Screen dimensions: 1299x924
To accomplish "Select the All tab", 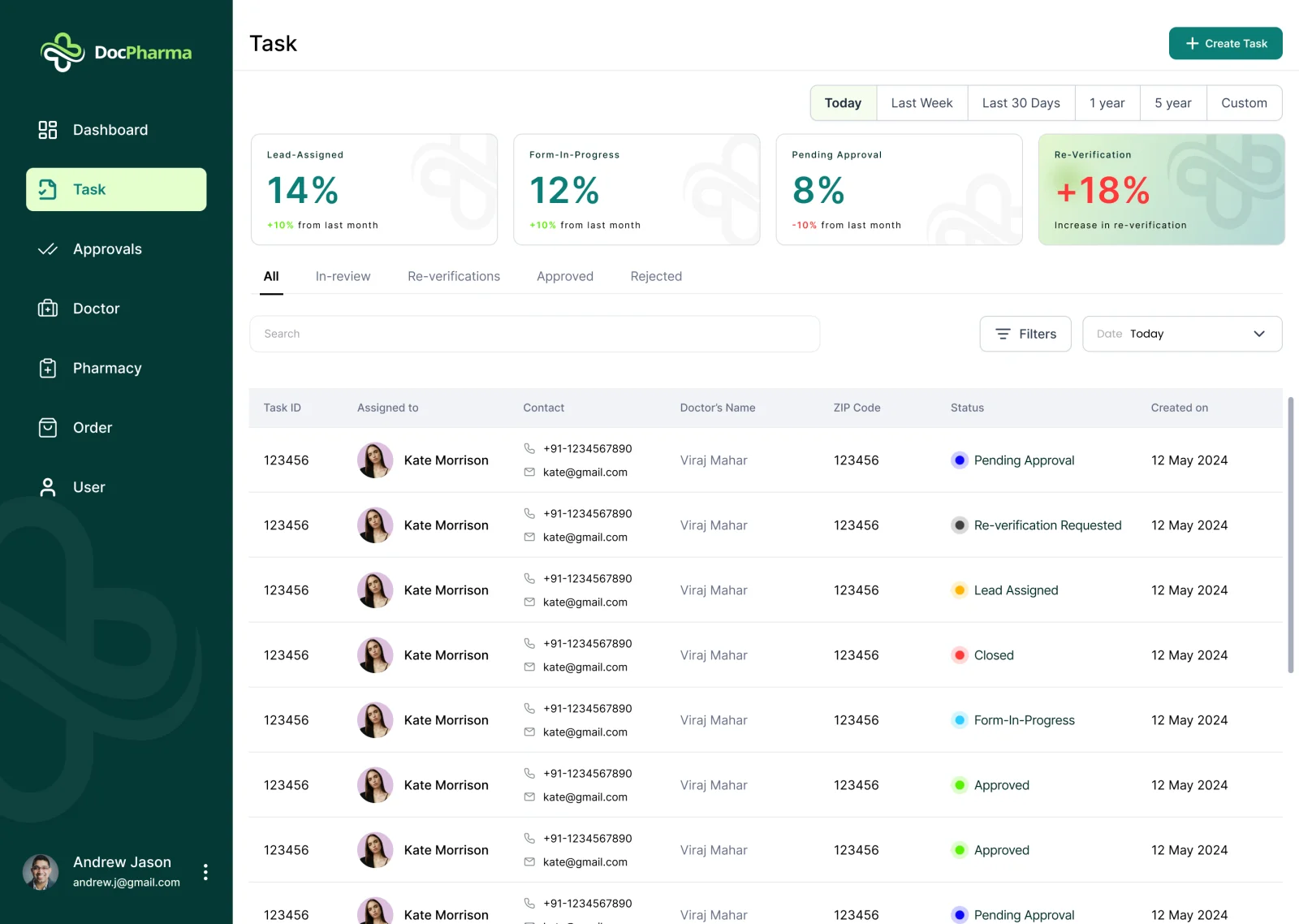I will pos(271,276).
